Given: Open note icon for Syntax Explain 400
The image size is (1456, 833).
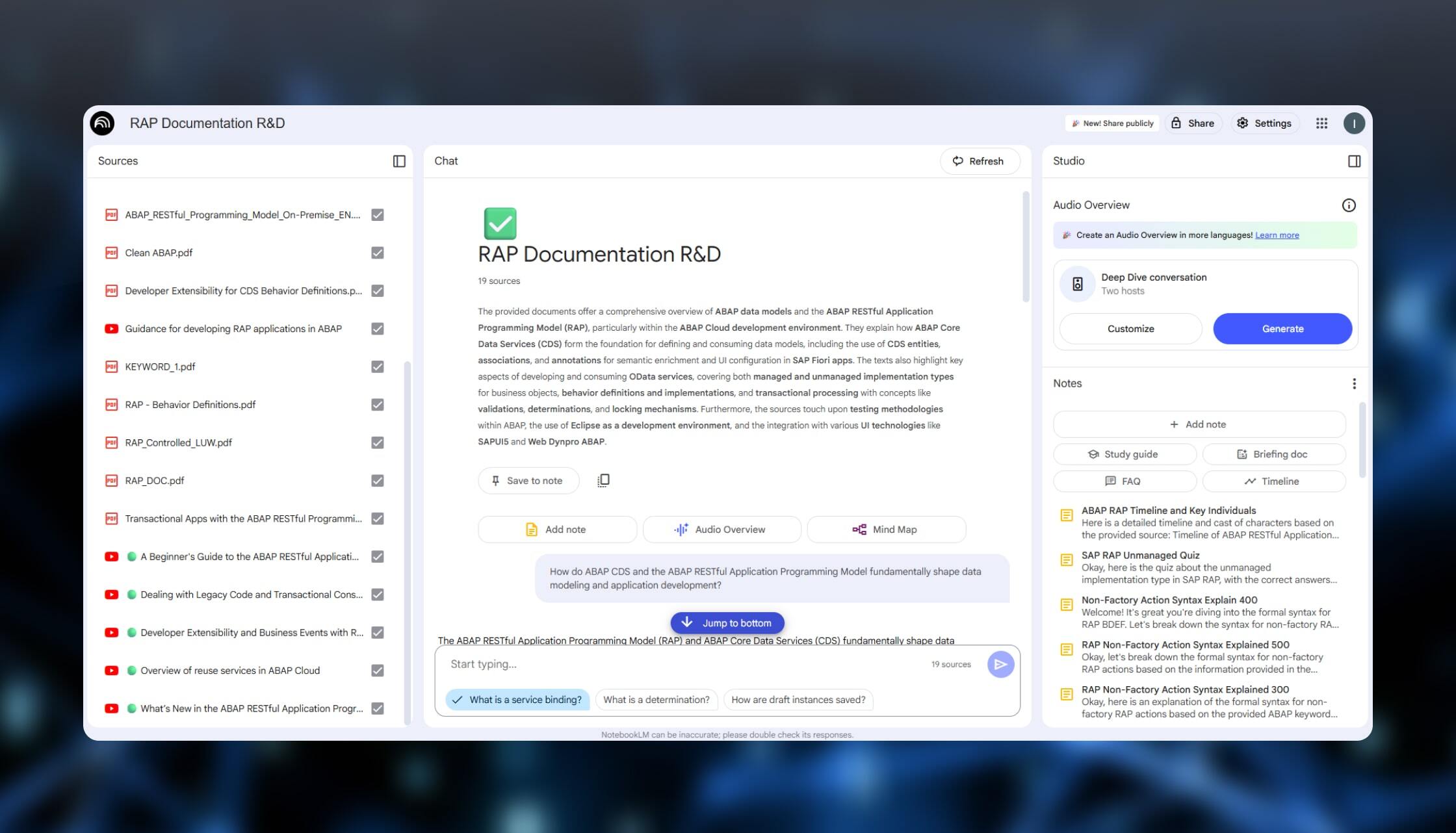Looking at the screenshot, I should pos(1066,605).
